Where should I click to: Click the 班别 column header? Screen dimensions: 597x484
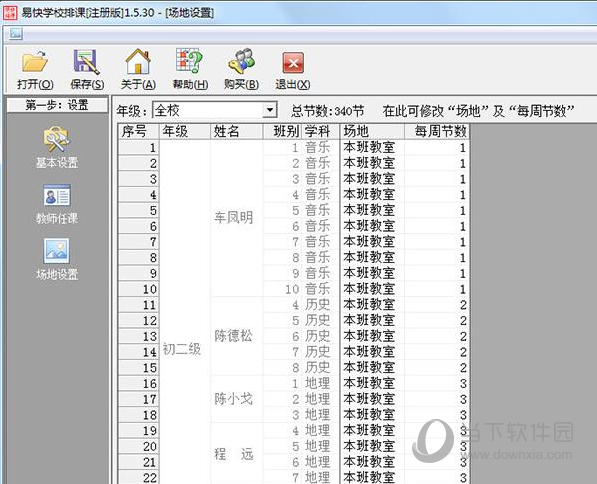pyautogui.click(x=282, y=131)
